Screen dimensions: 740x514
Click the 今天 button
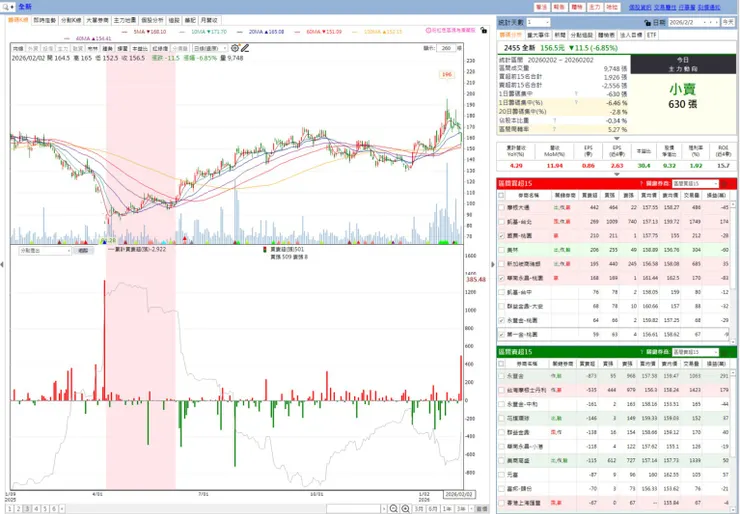point(728,22)
